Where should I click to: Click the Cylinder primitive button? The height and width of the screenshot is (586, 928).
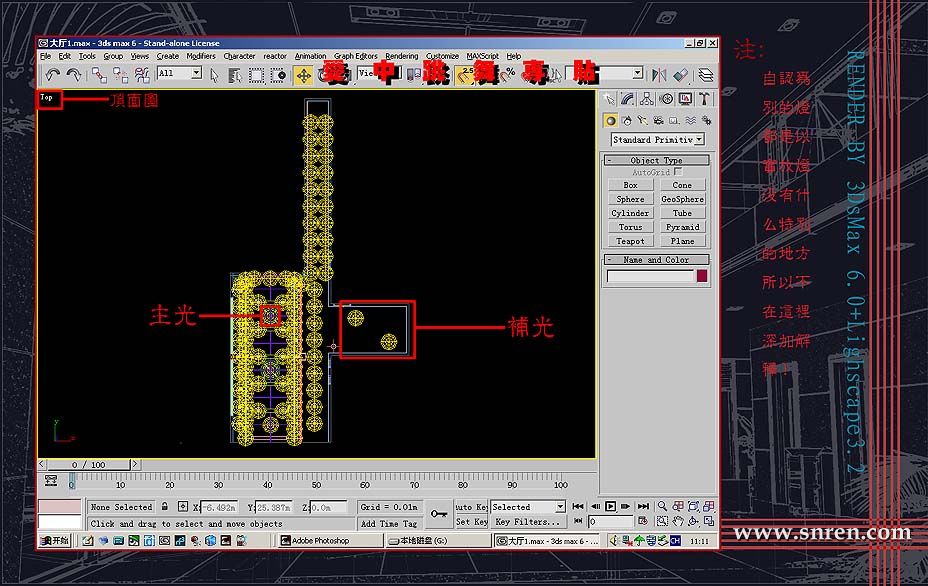pyautogui.click(x=630, y=213)
